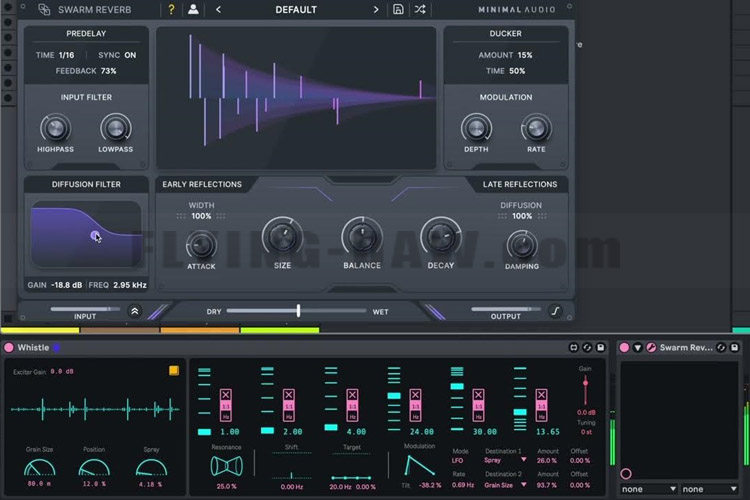750x500 pixels.
Task: Click the blue dot next to Whistle
Action: (56, 348)
